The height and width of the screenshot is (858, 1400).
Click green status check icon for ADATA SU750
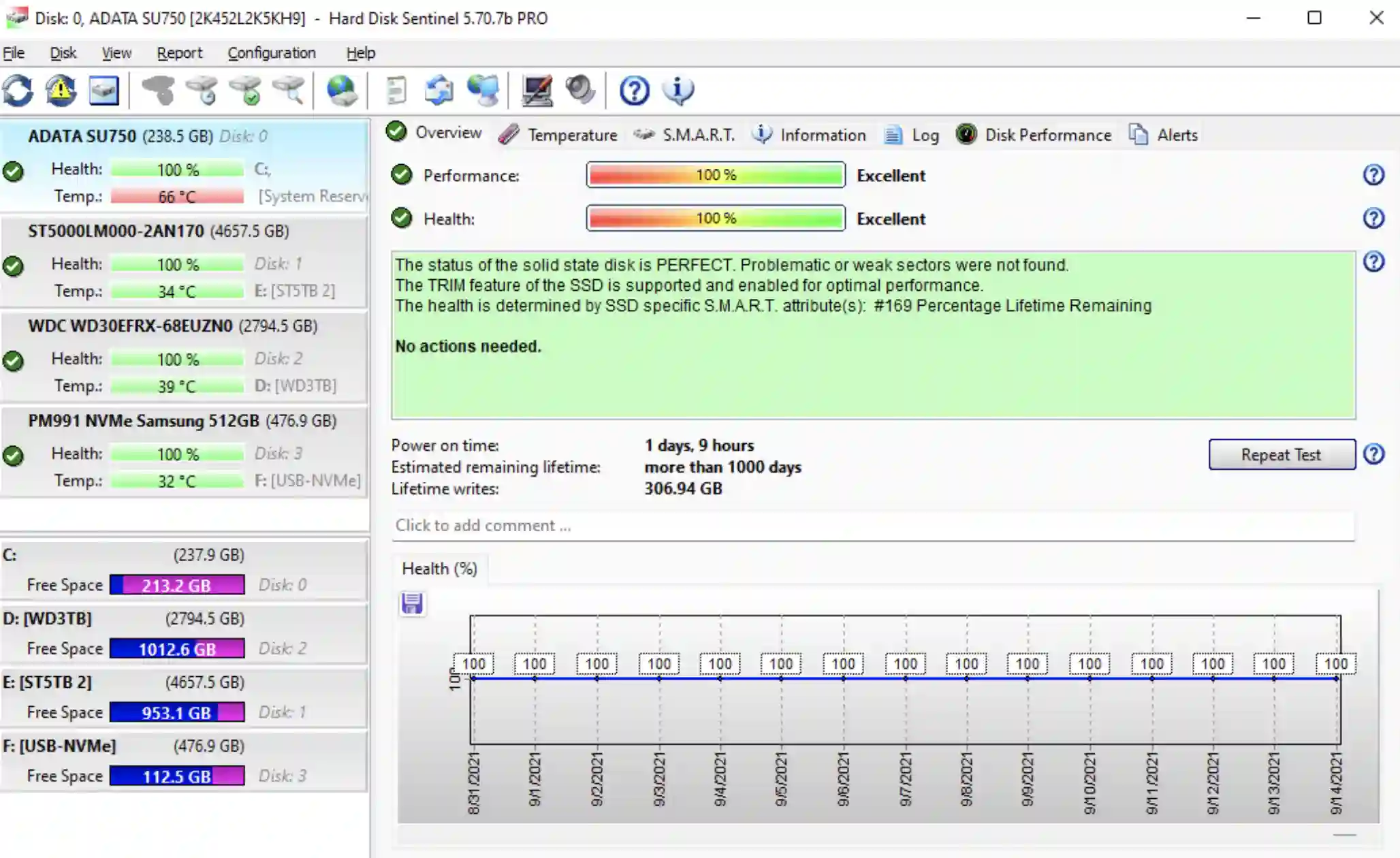click(x=13, y=171)
